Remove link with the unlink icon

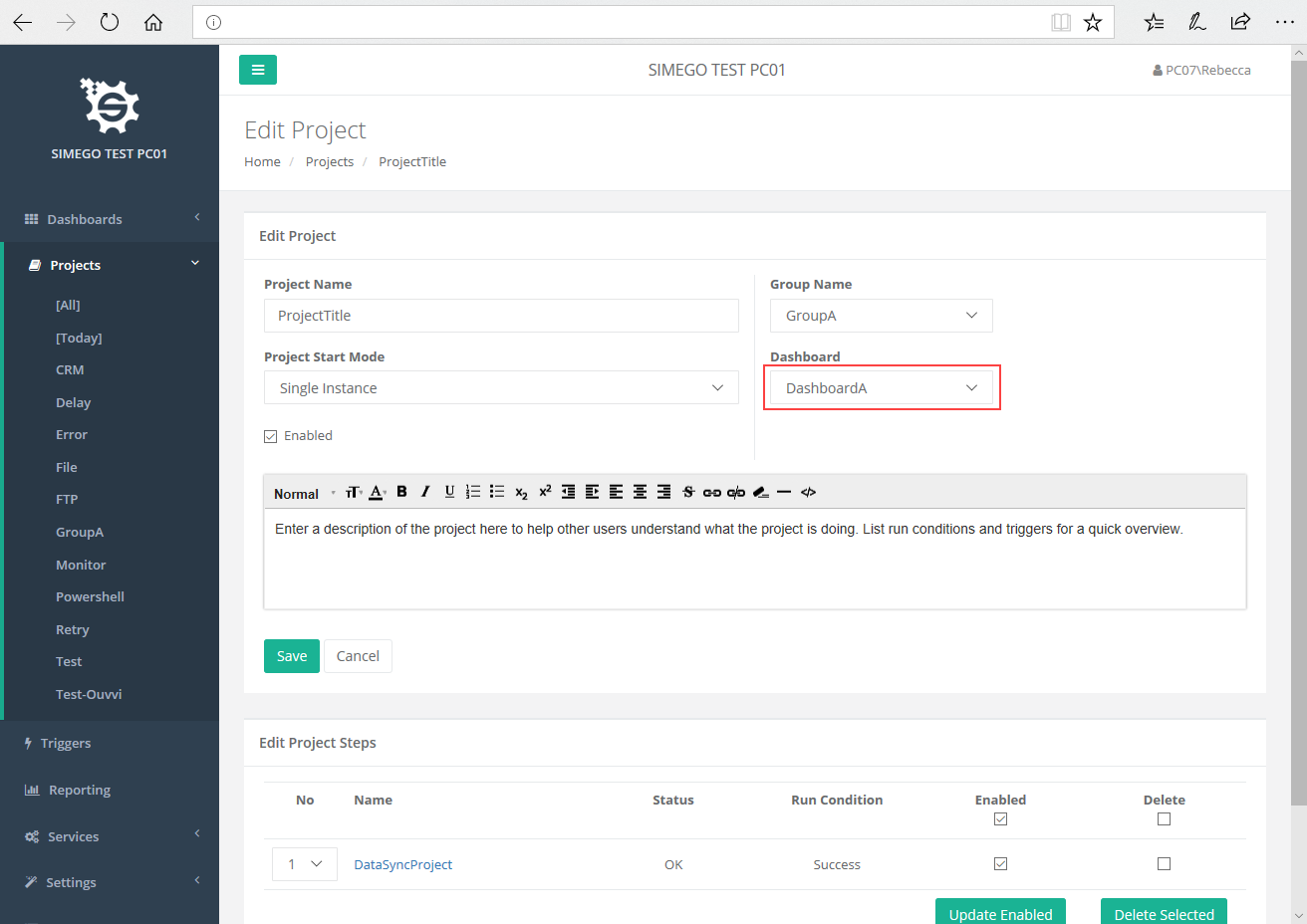pyautogui.click(x=736, y=492)
